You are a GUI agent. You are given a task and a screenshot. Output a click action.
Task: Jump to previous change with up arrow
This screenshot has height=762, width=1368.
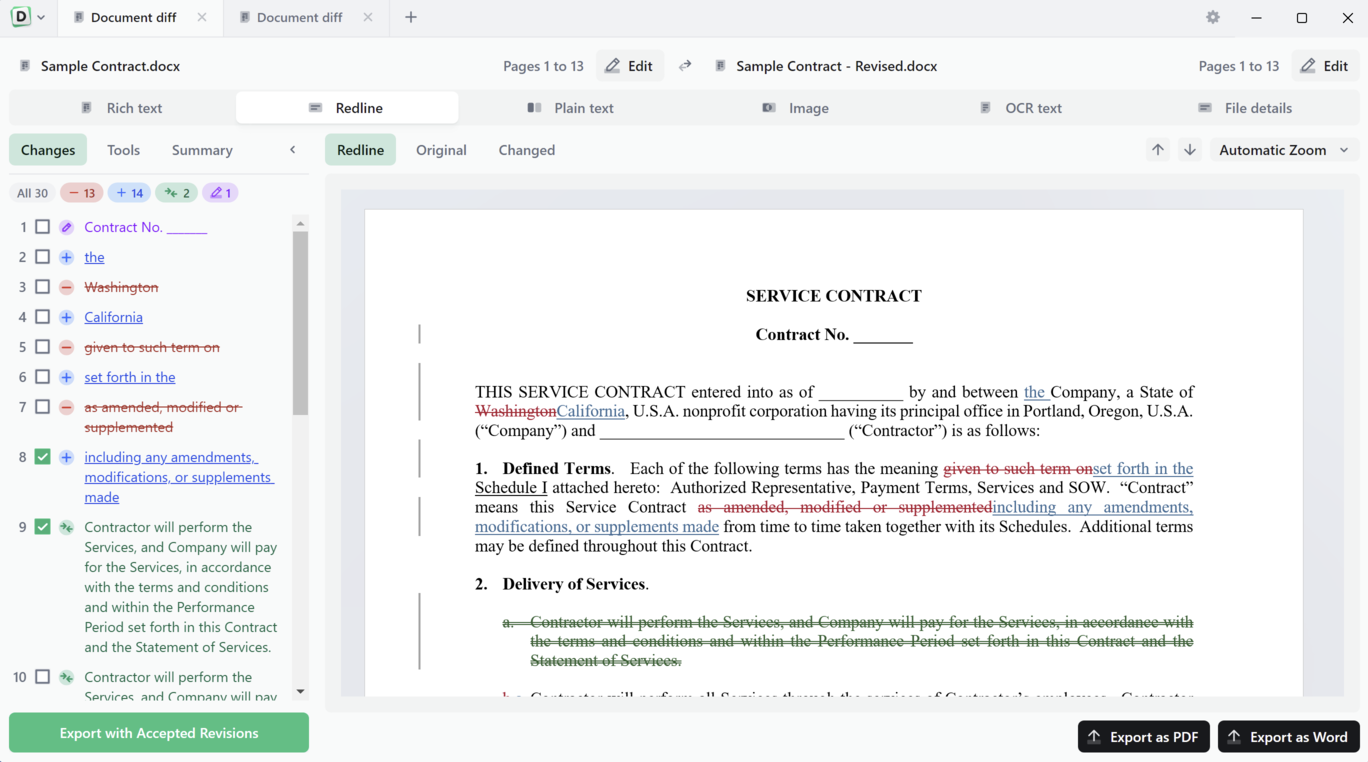tap(1157, 150)
